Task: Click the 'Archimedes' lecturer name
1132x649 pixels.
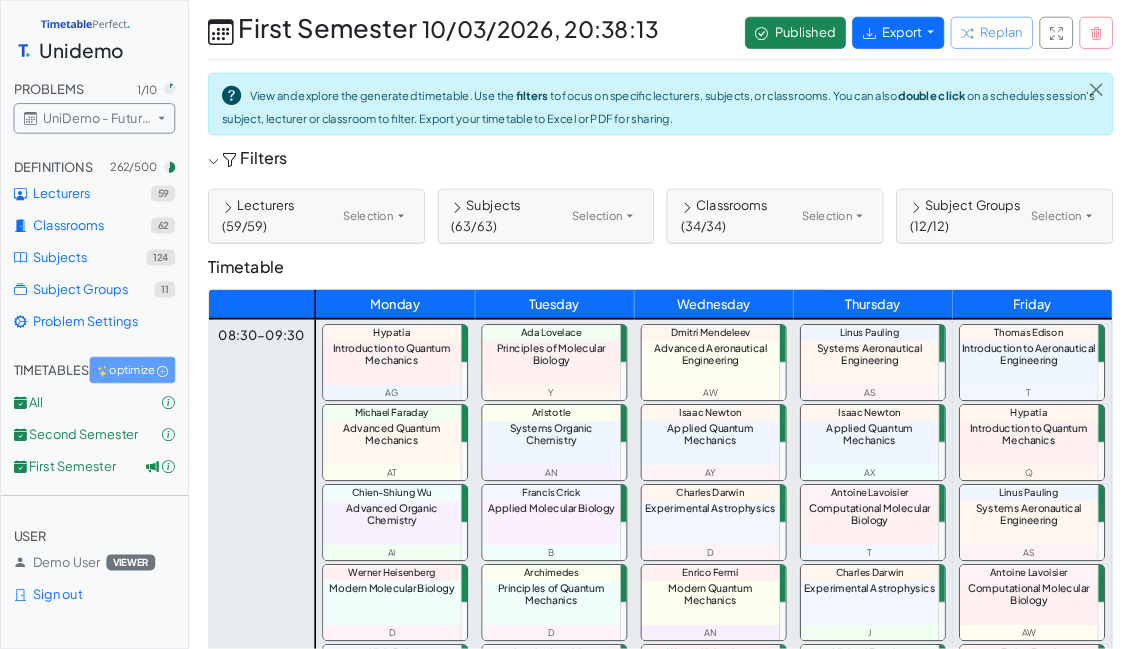Action: pos(551,573)
